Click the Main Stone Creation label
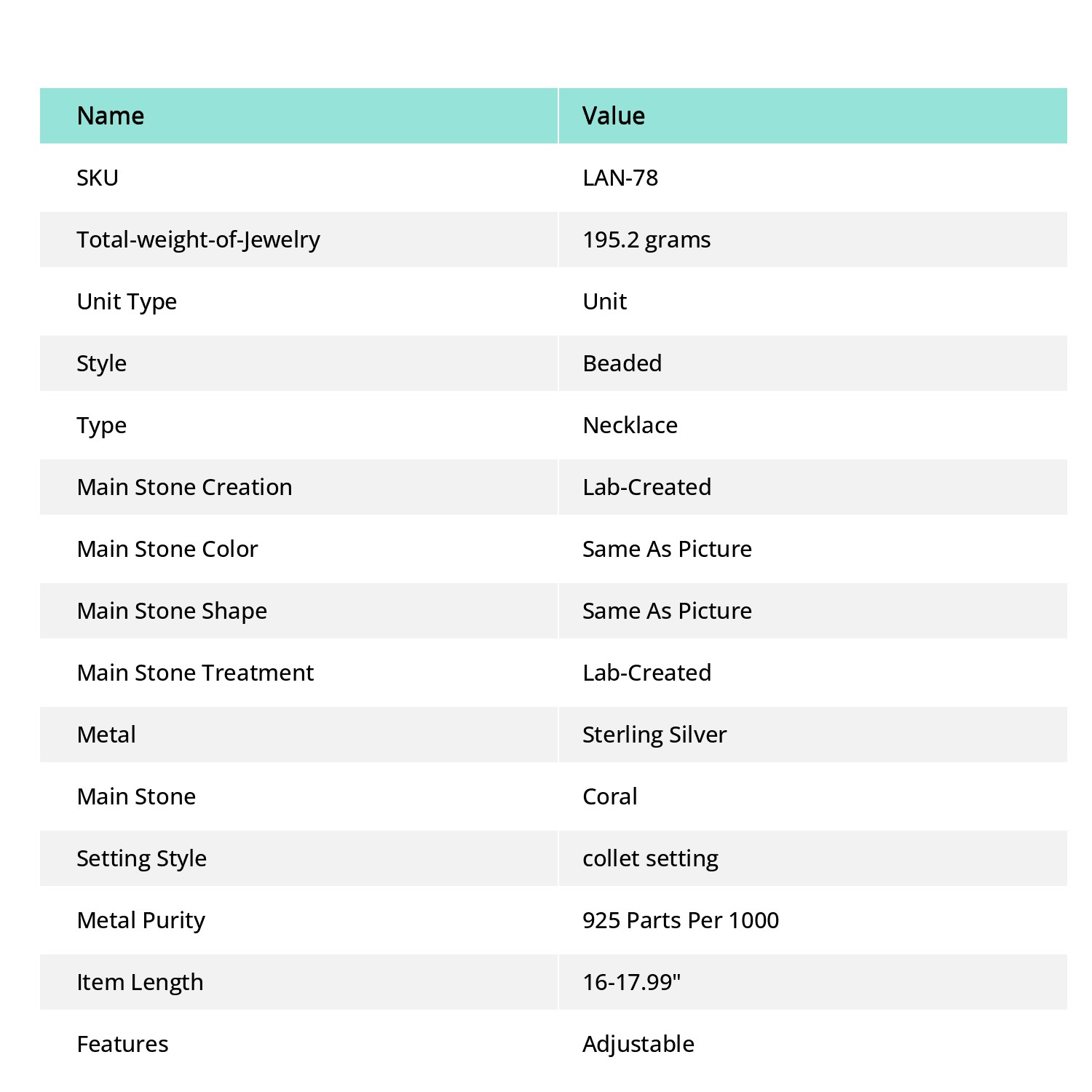The height and width of the screenshot is (1092, 1092). [x=184, y=487]
